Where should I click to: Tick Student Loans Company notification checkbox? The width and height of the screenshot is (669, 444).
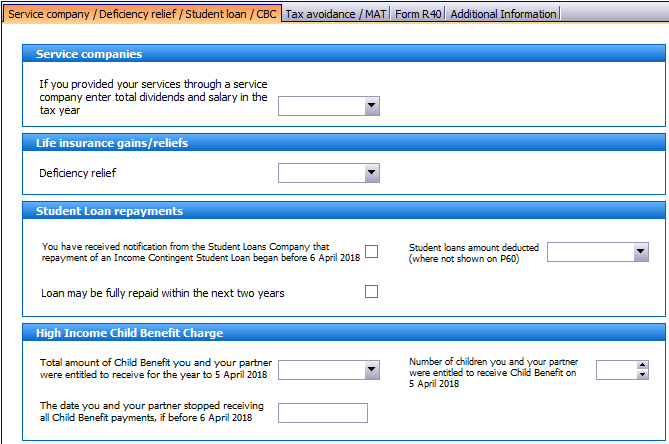pos(372,252)
